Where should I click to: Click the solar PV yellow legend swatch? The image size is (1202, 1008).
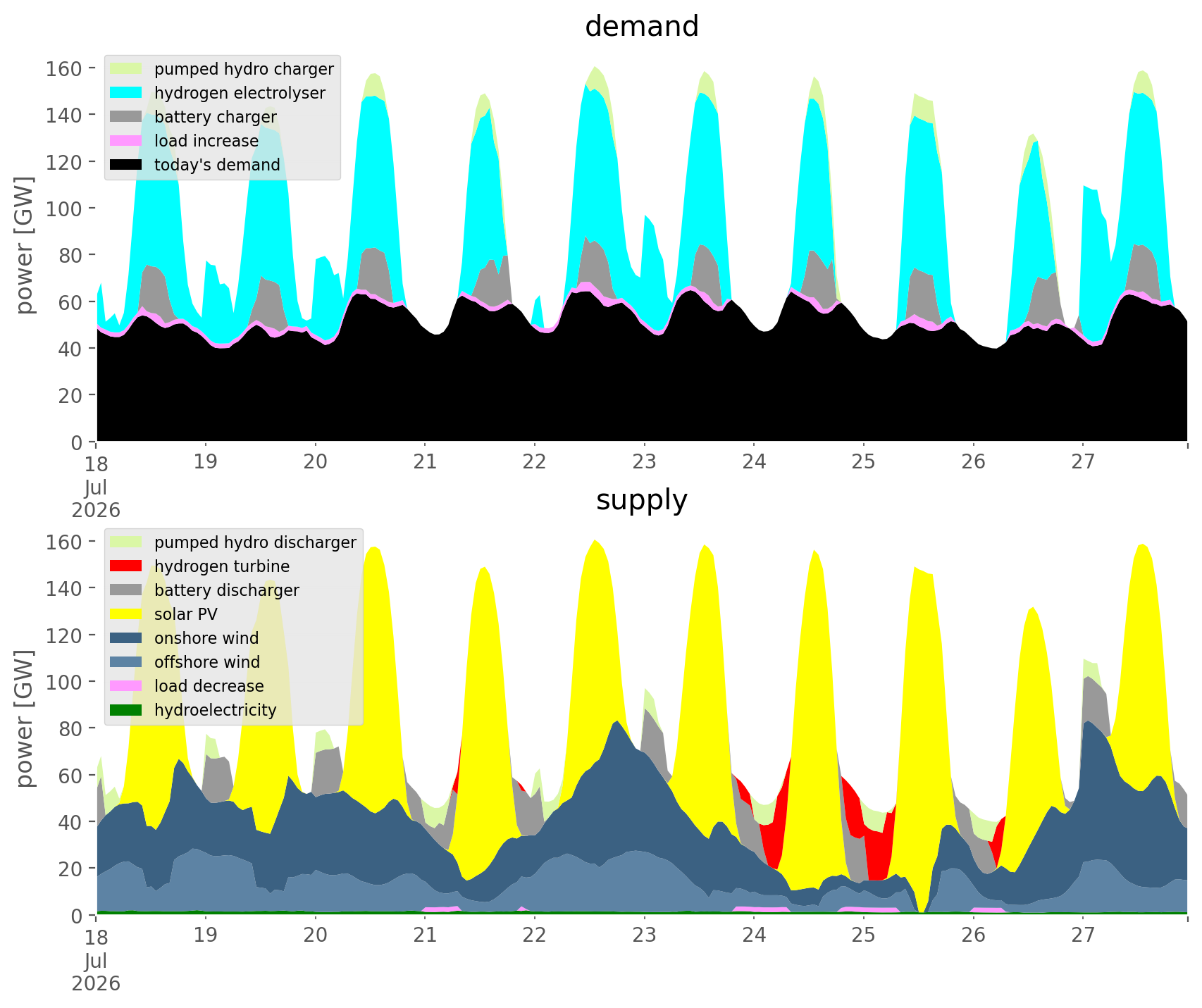click(127, 614)
